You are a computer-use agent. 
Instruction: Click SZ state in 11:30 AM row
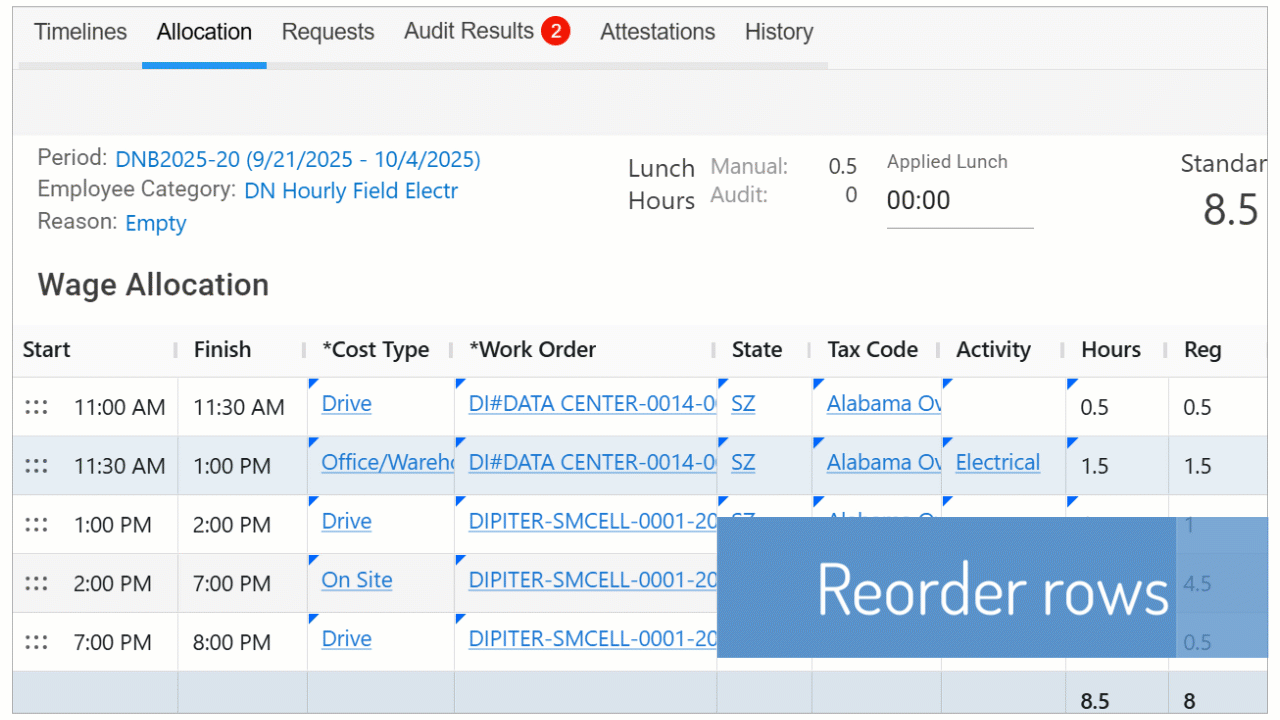(743, 463)
